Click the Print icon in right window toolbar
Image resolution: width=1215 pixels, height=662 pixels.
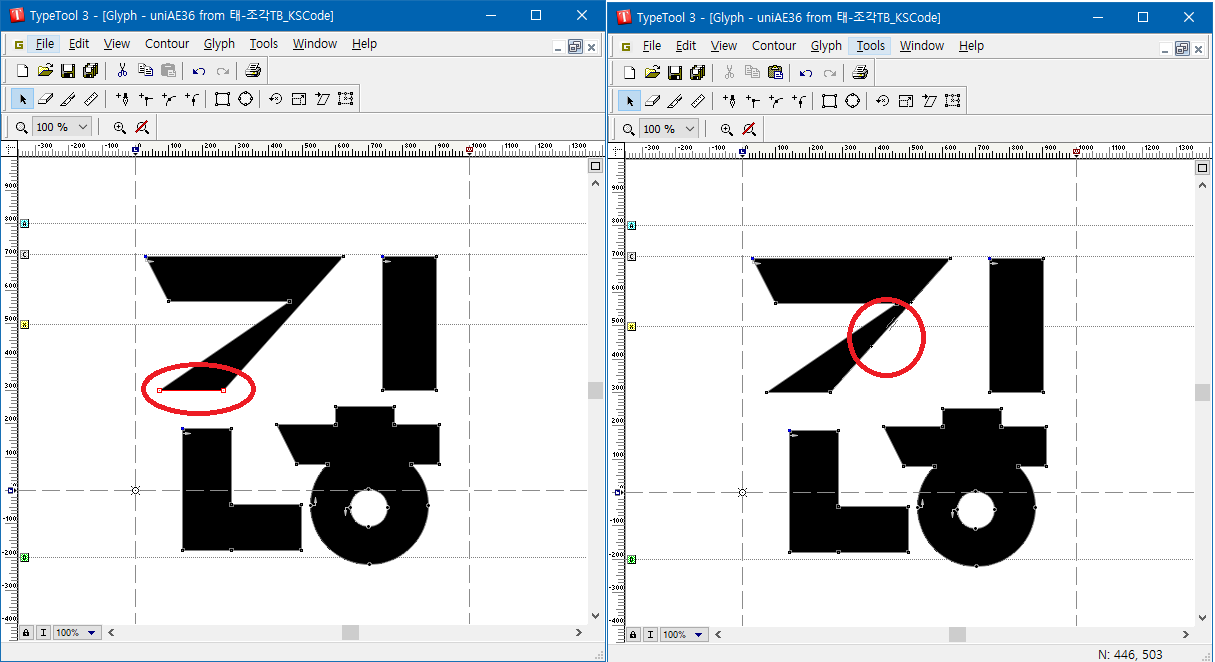tap(860, 72)
